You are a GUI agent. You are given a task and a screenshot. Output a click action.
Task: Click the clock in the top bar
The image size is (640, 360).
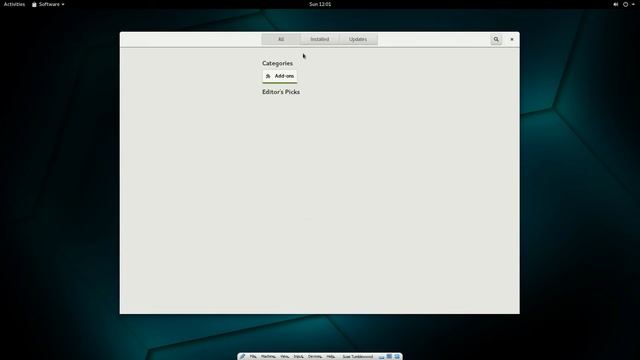pos(320,4)
